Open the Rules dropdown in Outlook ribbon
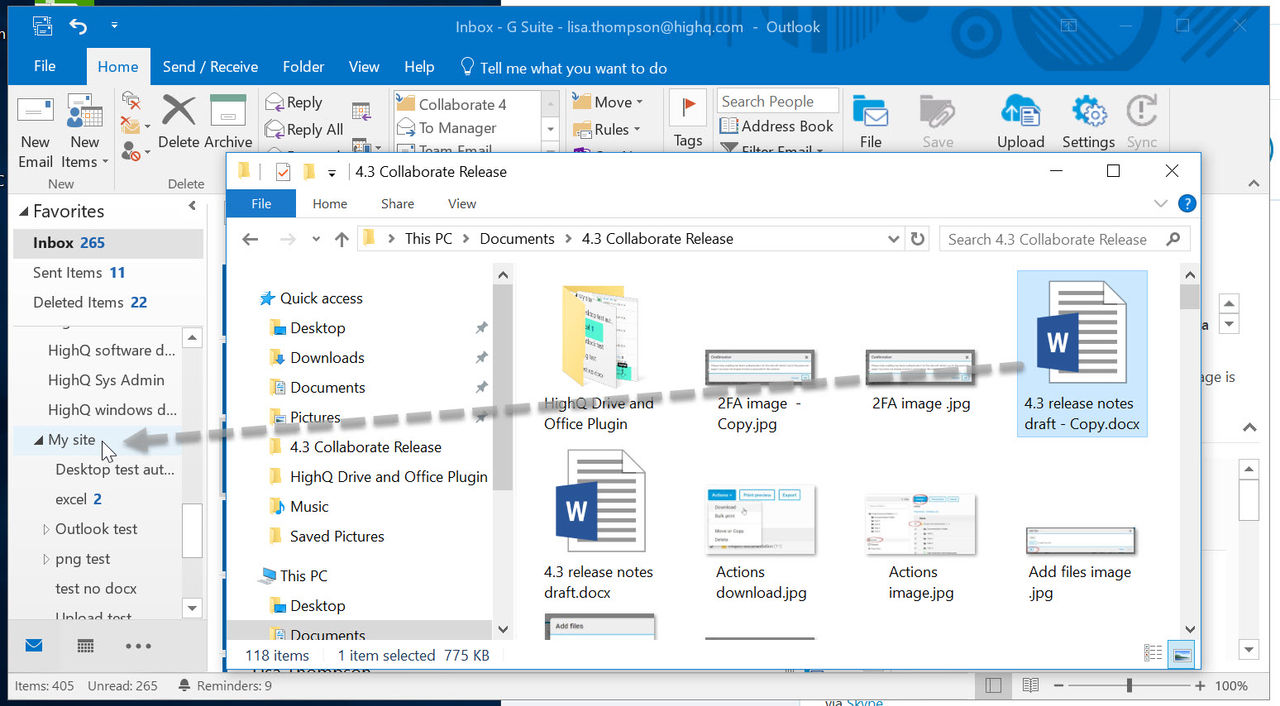The image size is (1280, 706). 607,129
